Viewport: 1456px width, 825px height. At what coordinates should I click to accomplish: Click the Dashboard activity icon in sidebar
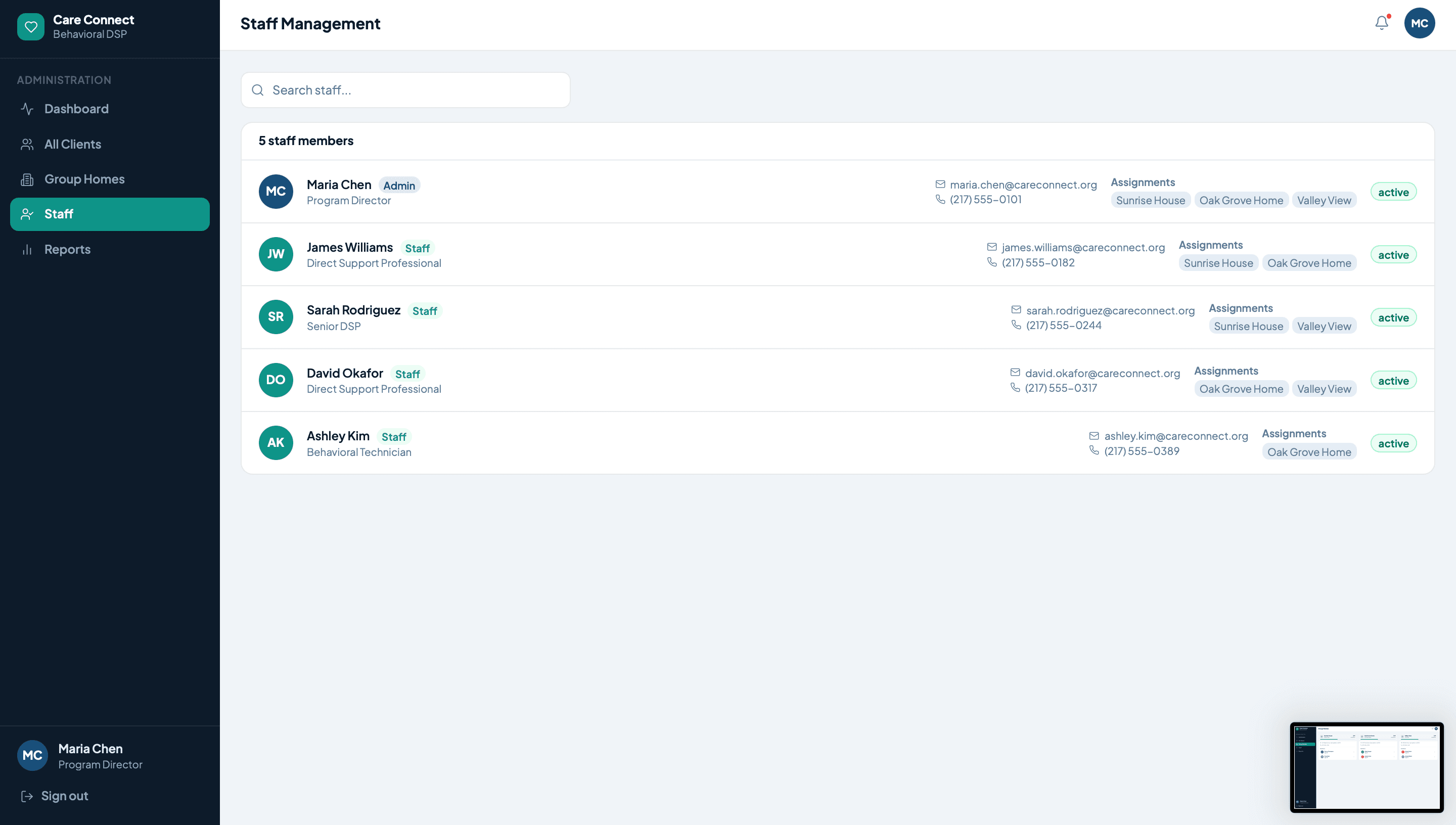point(27,109)
